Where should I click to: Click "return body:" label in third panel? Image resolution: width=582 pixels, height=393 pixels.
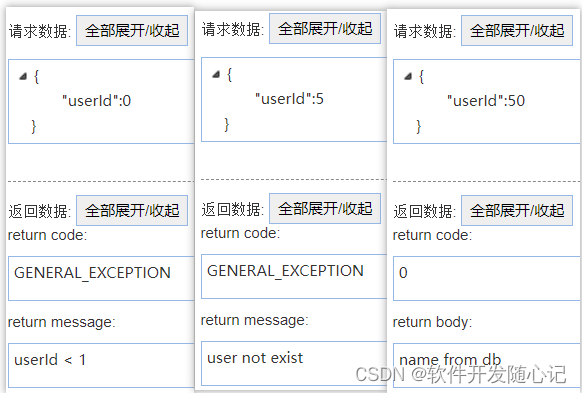[432, 322]
